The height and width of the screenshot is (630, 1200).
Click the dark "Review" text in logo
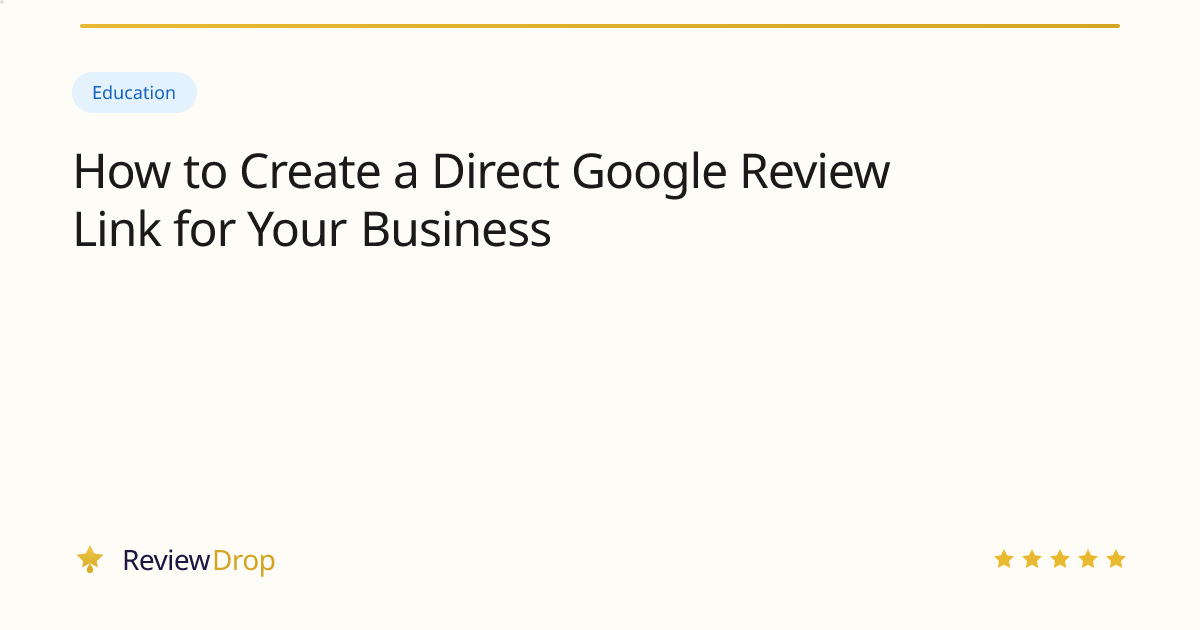pos(166,561)
